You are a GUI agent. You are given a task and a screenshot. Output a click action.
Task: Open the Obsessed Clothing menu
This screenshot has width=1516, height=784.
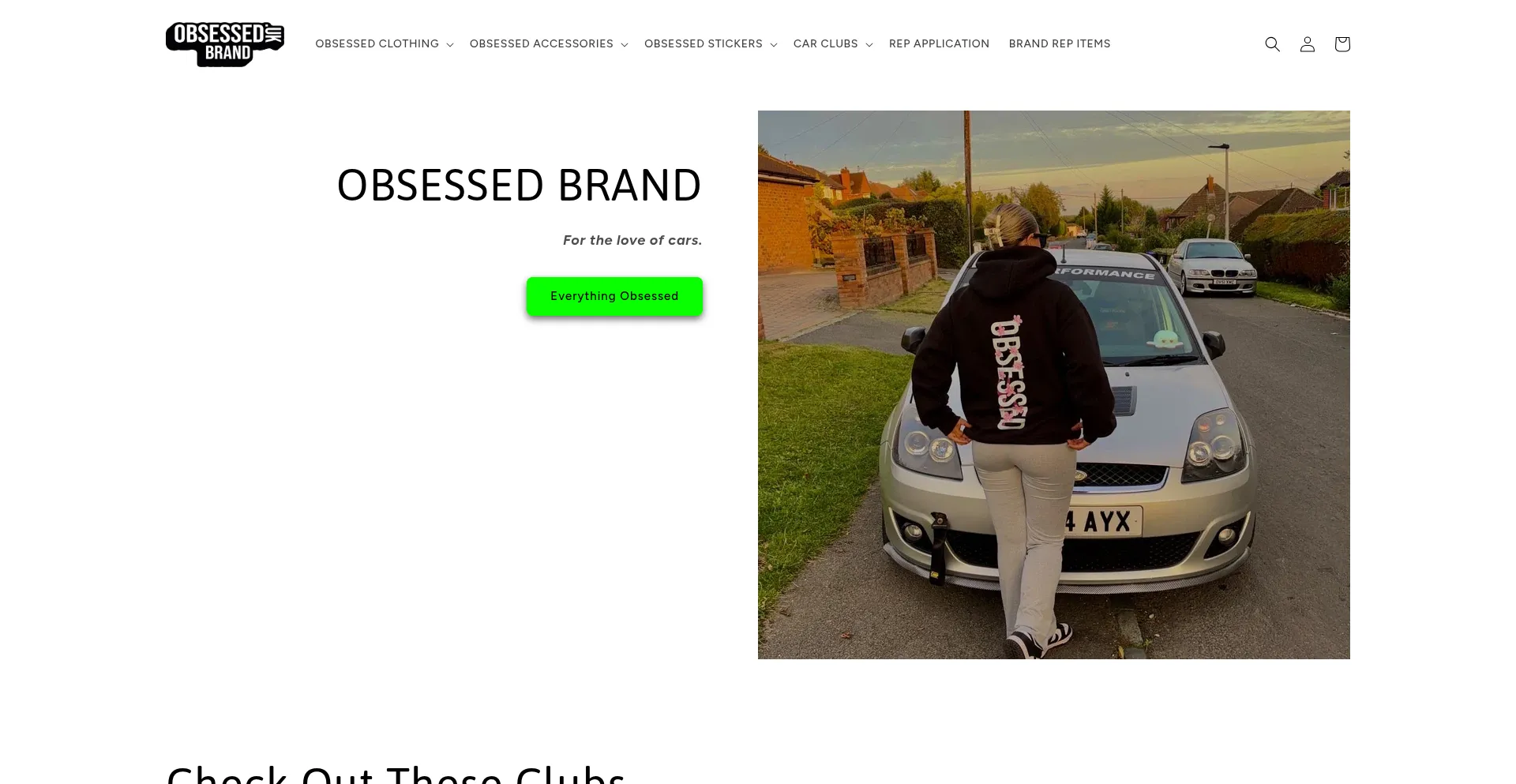point(377,43)
